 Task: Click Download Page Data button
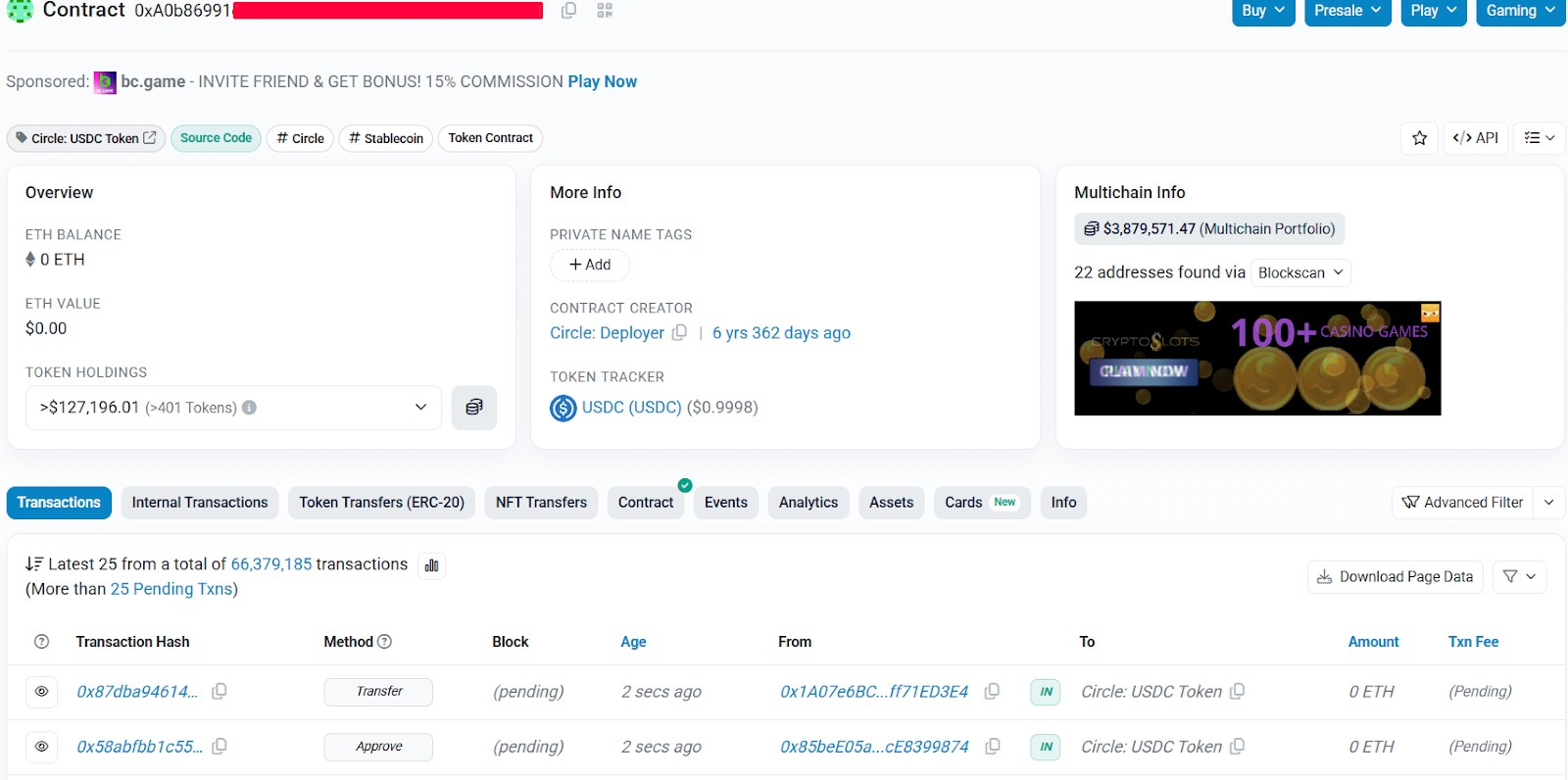pyautogui.click(x=1396, y=577)
